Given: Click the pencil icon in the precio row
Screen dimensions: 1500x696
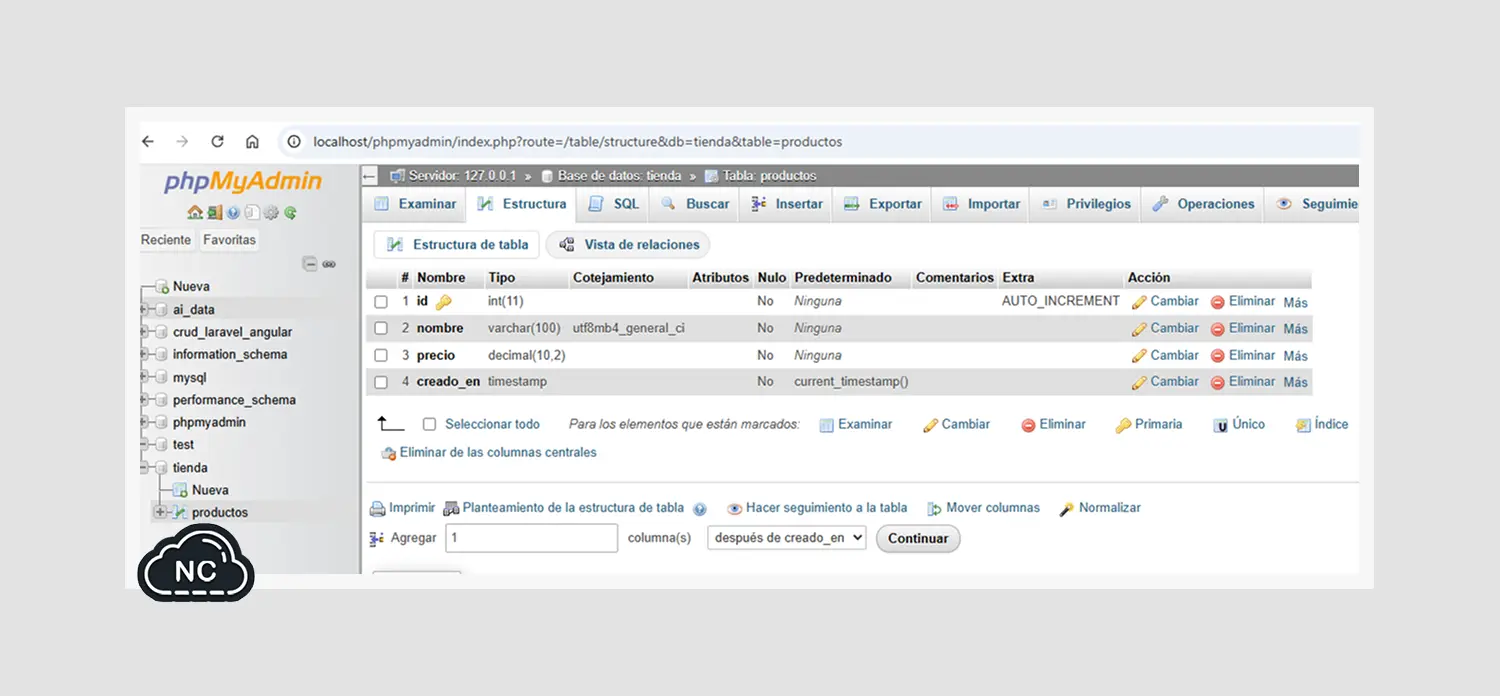Looking at the screenshot, I should [x=1139, y=356].
